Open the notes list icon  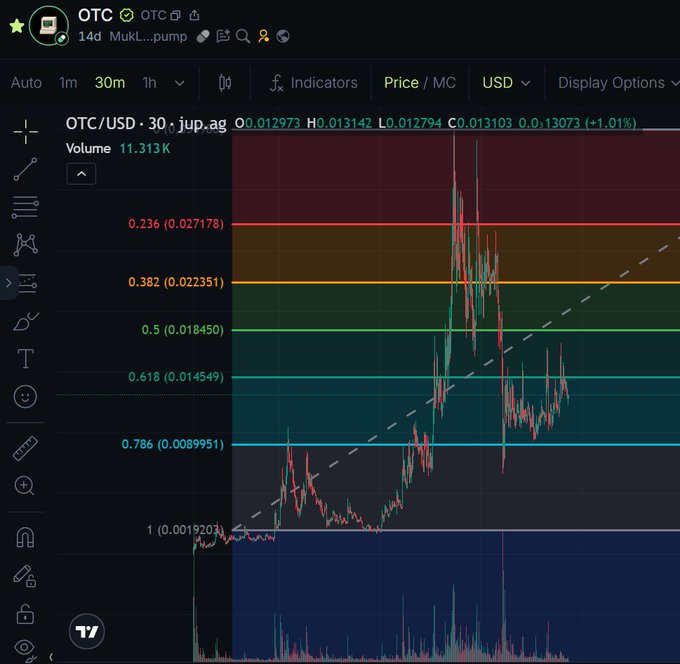(x=223, y=36)
